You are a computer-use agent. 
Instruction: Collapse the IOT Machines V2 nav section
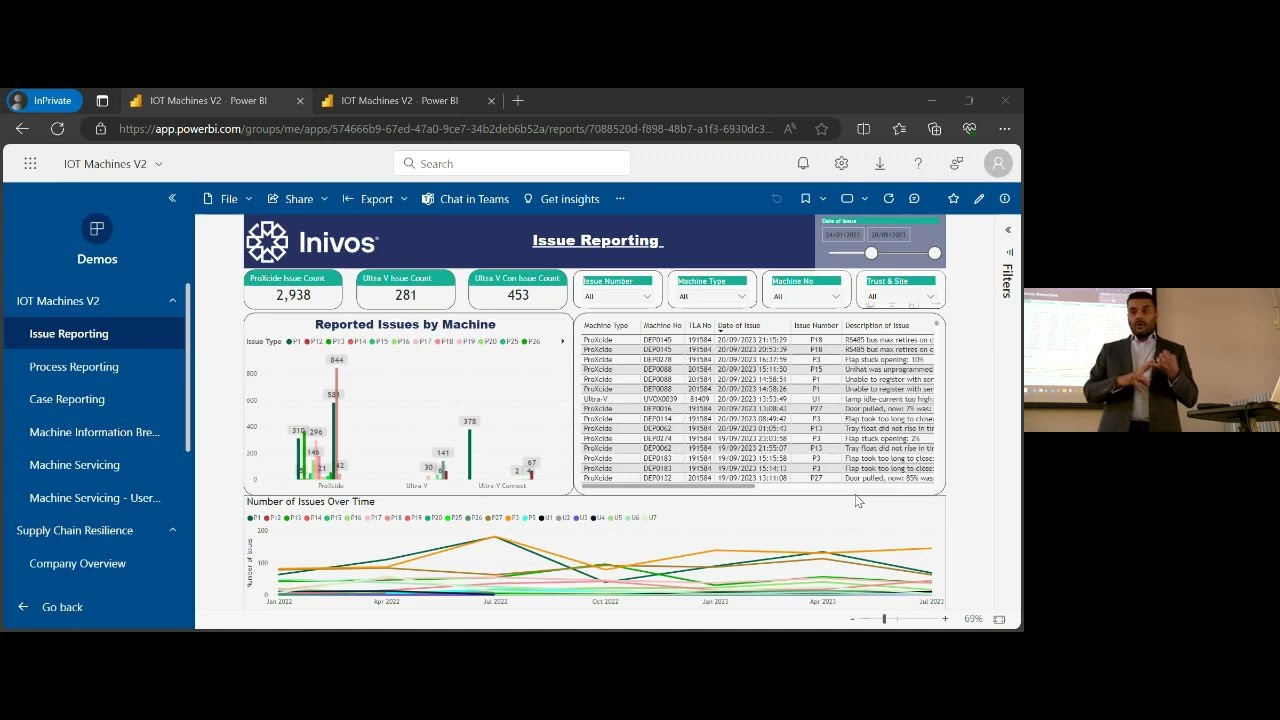(x=172, y=301)
